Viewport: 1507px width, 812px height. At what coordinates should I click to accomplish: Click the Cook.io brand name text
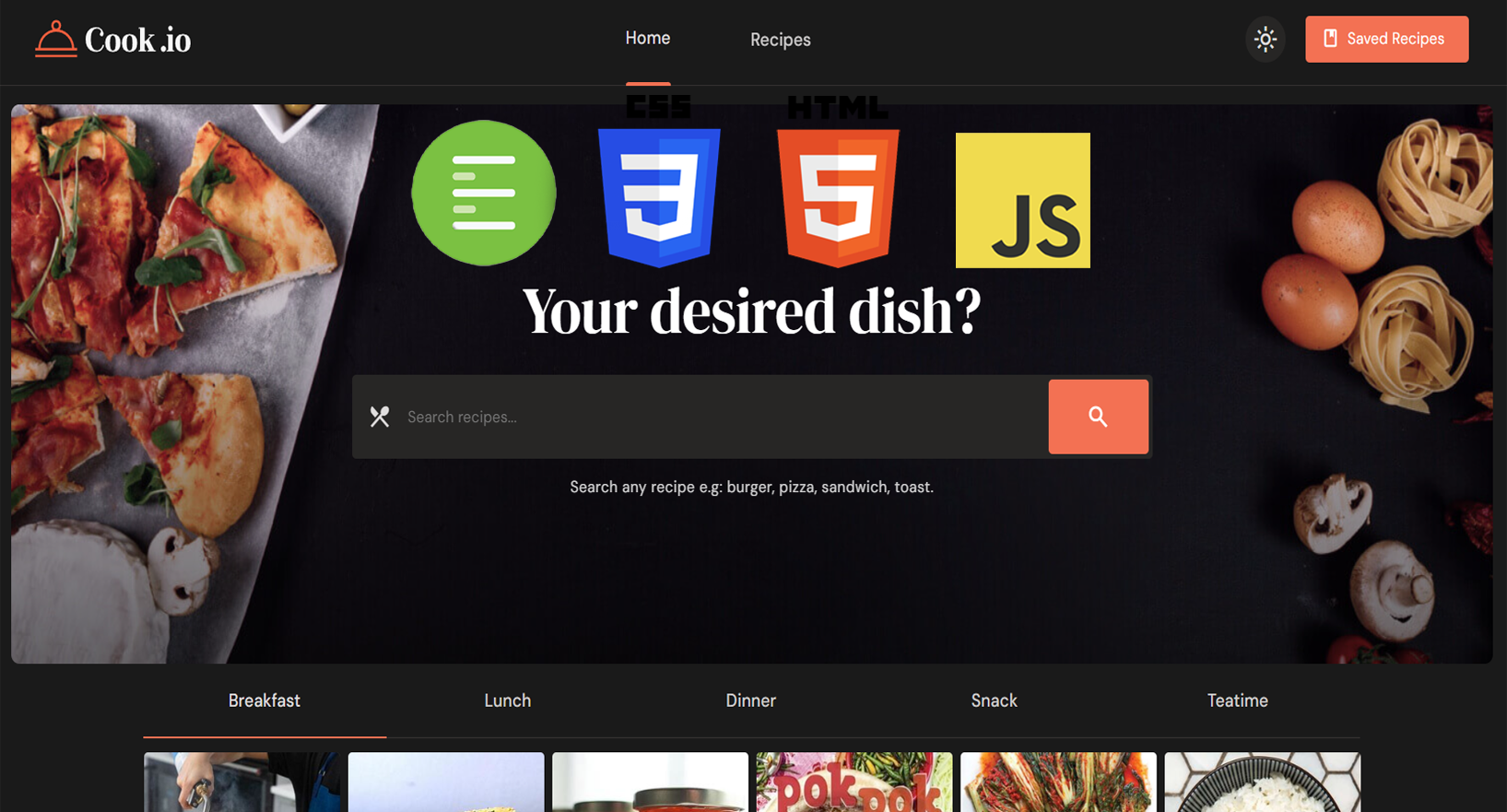138,40
